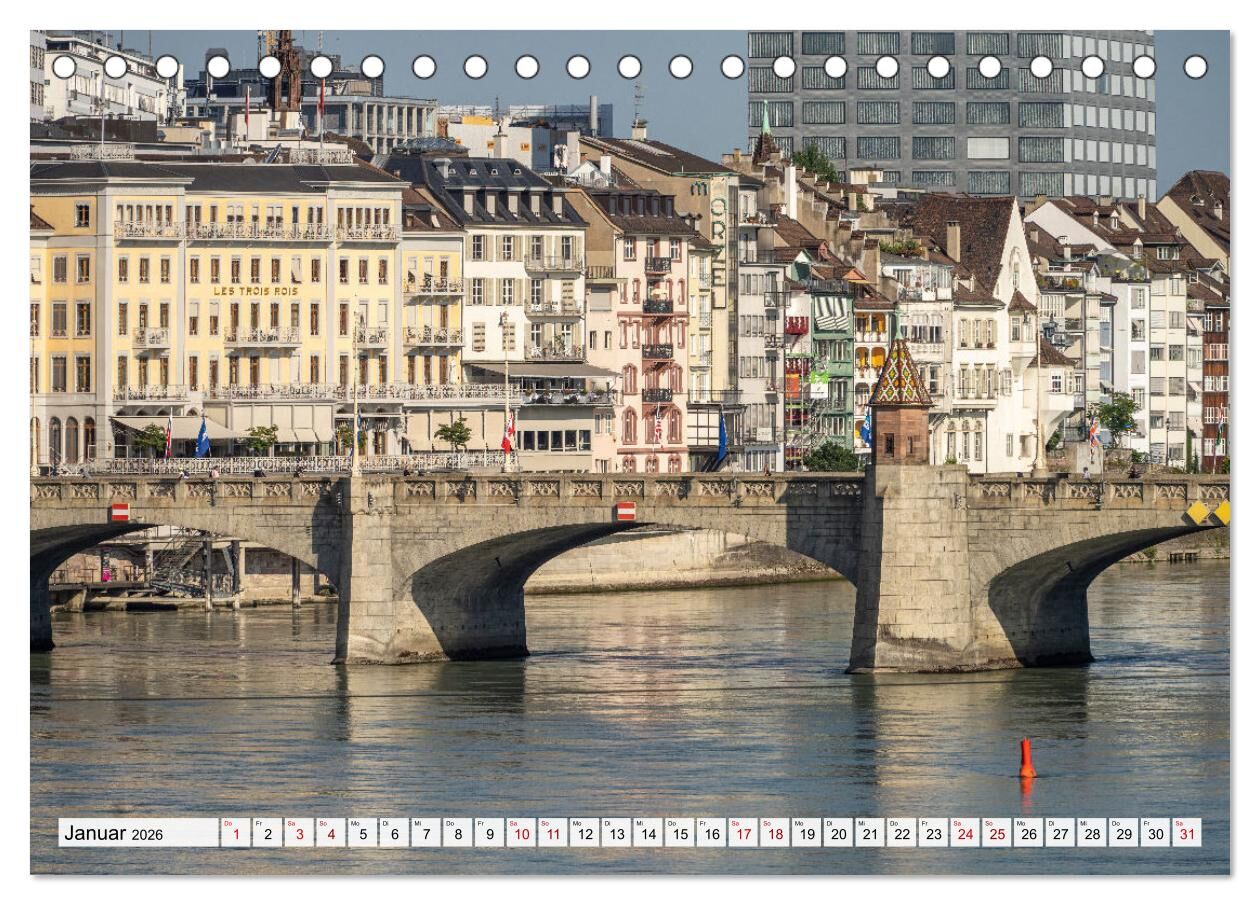Select the Januar 2026 month label
The height and width of the screenshot is (905, 1260).
click(114, 833)
